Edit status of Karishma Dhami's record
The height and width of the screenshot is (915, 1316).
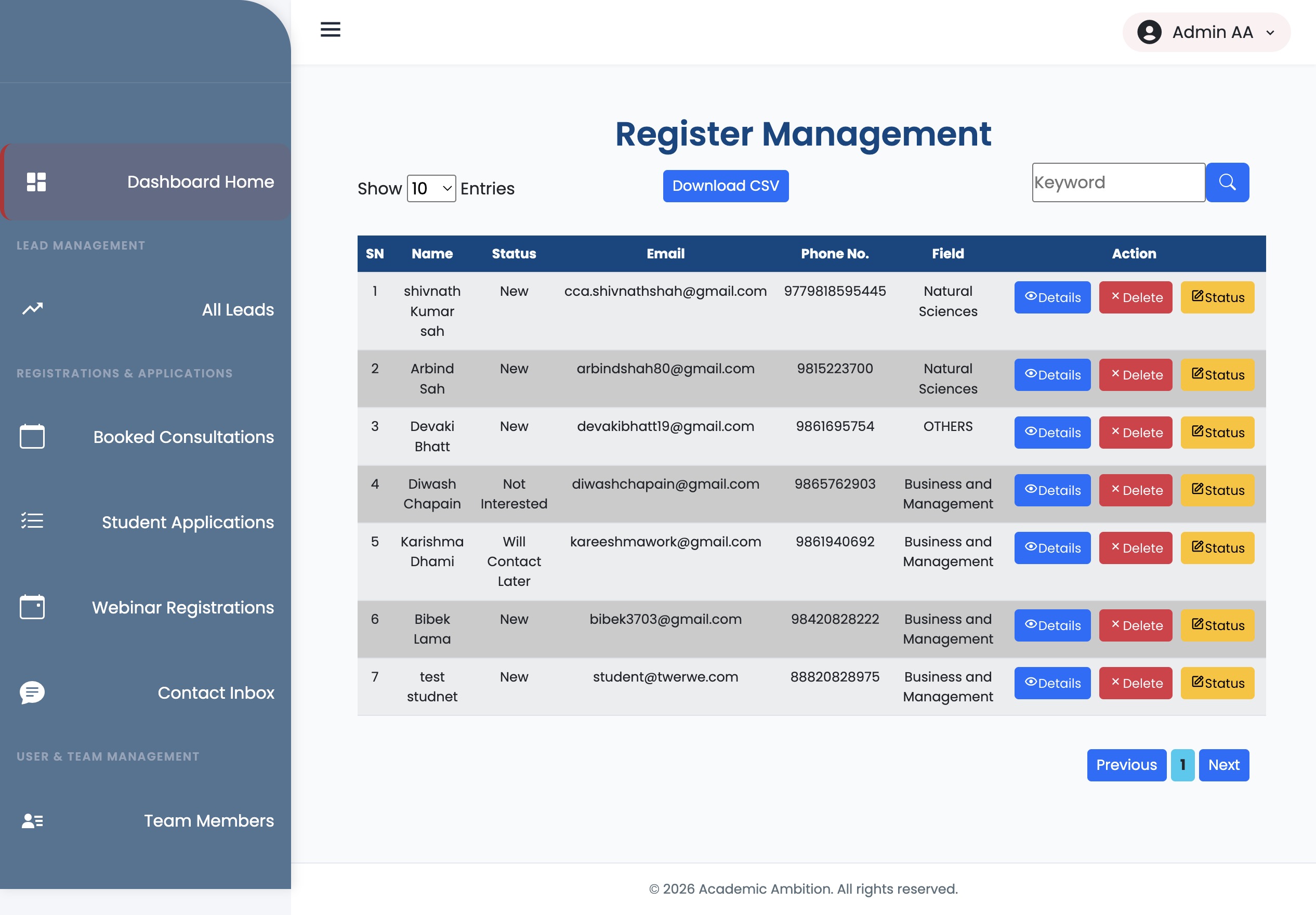coord(1217,548)
